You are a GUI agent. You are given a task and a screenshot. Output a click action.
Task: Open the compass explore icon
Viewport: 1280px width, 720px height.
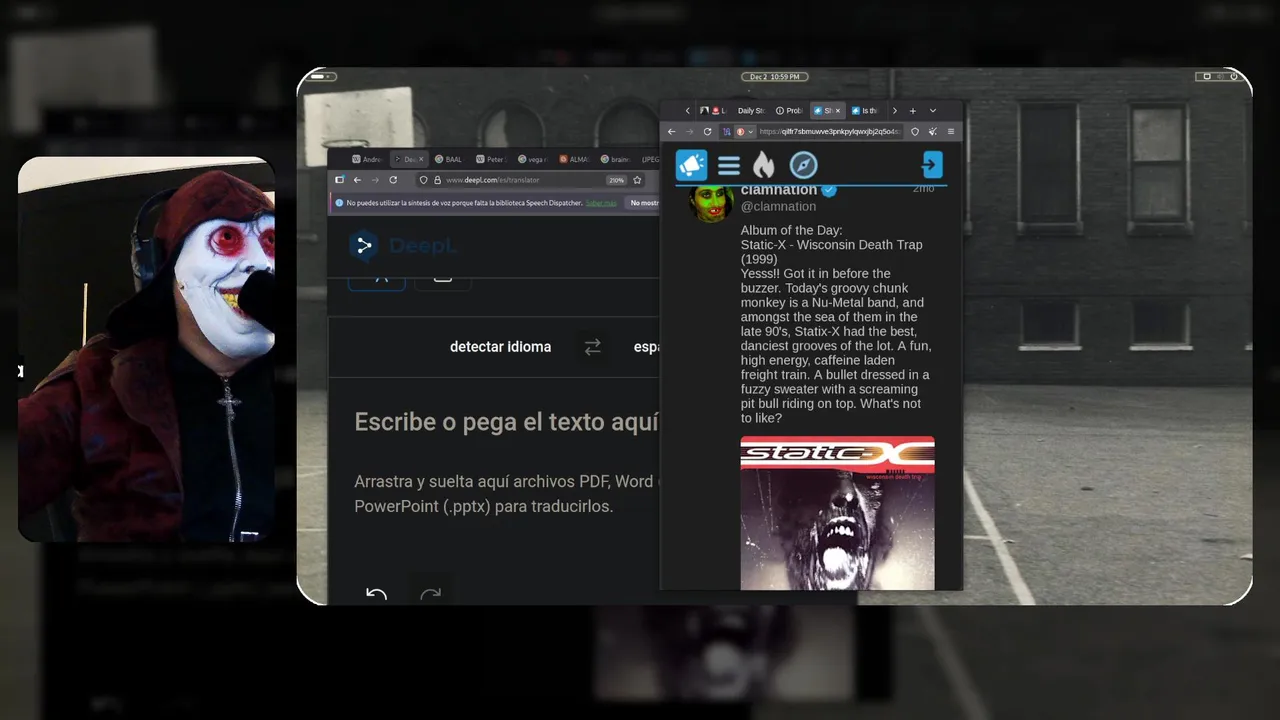click(x=803, y=165)
